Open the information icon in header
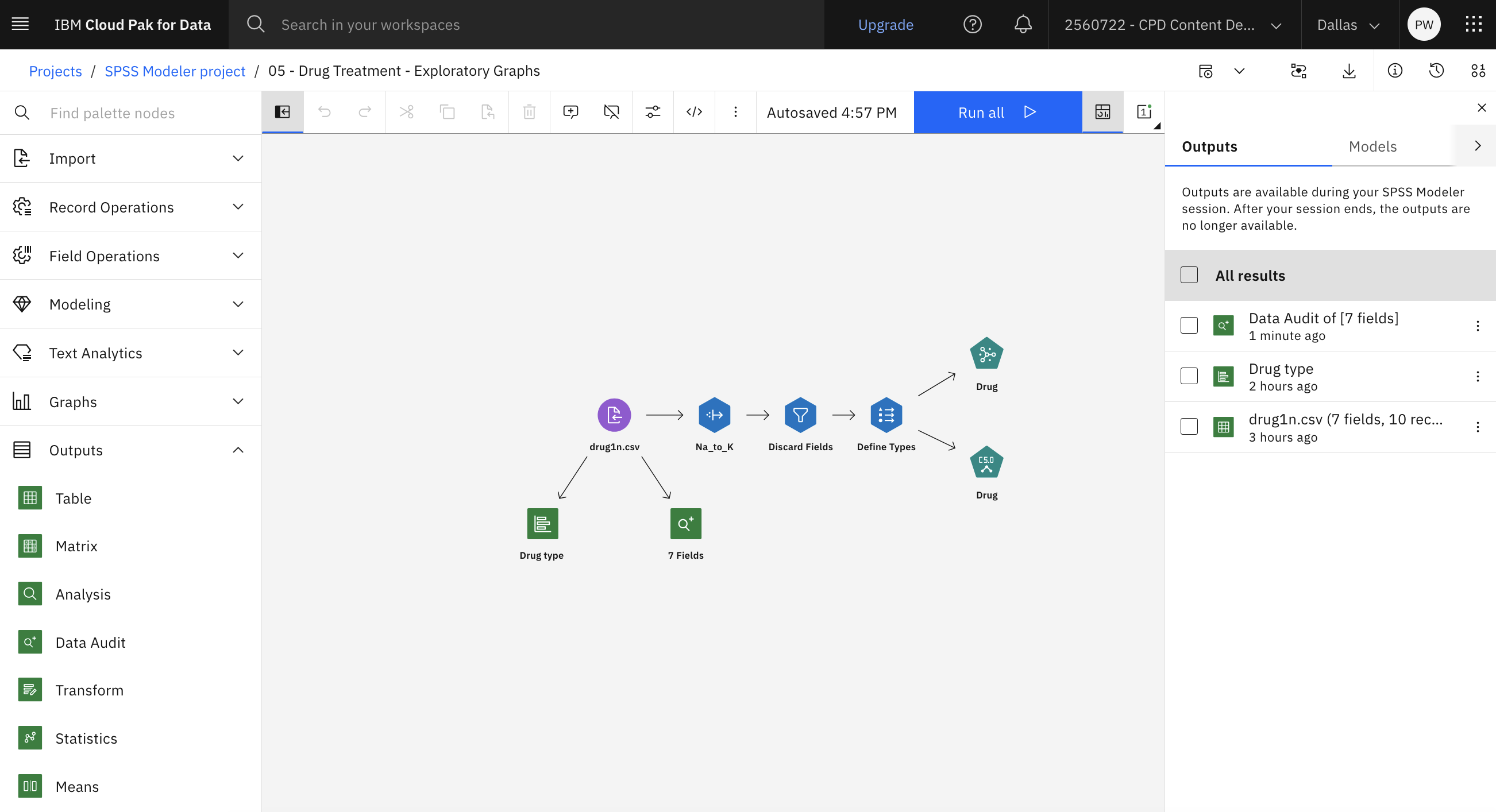Screen dimensions: 1496x812 tap(1394, 71)
